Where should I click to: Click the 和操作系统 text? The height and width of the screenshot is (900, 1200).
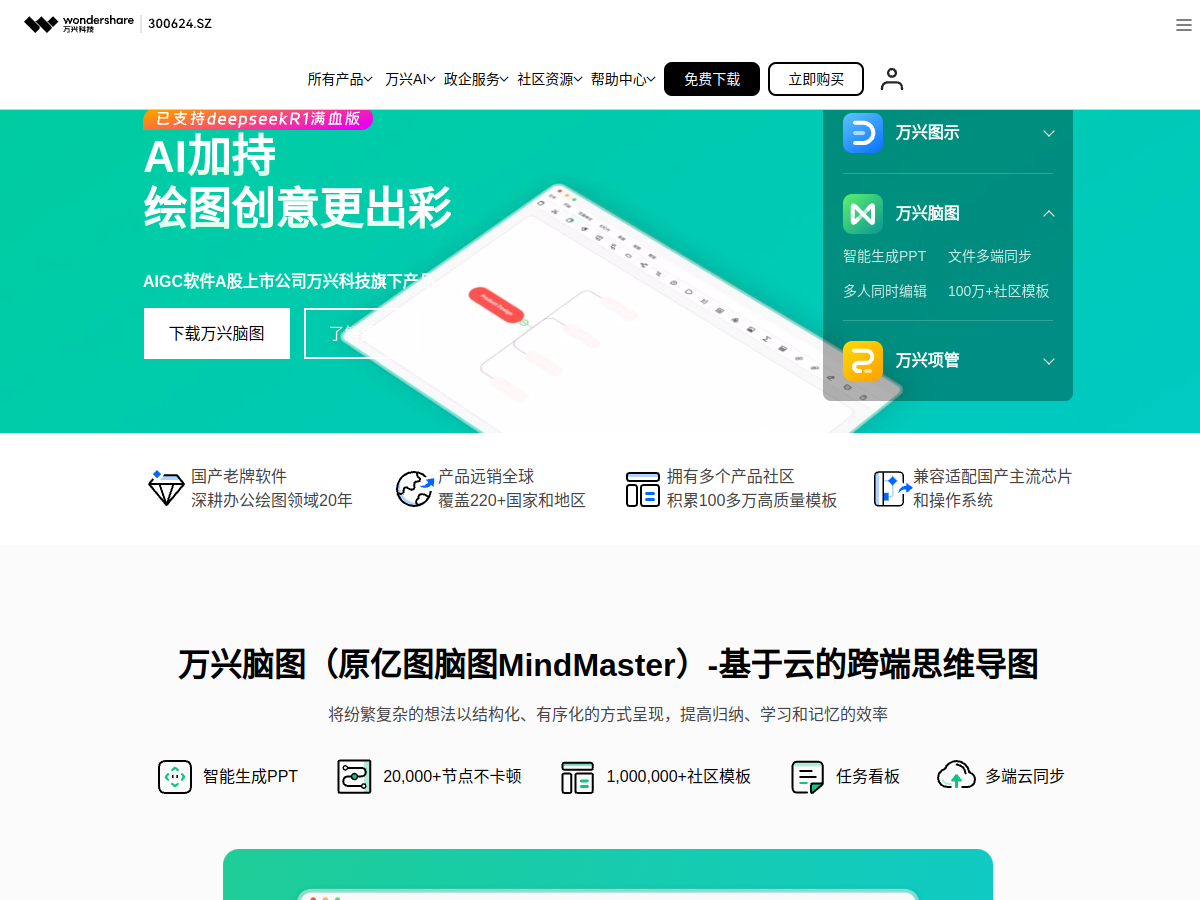point(953,500)
